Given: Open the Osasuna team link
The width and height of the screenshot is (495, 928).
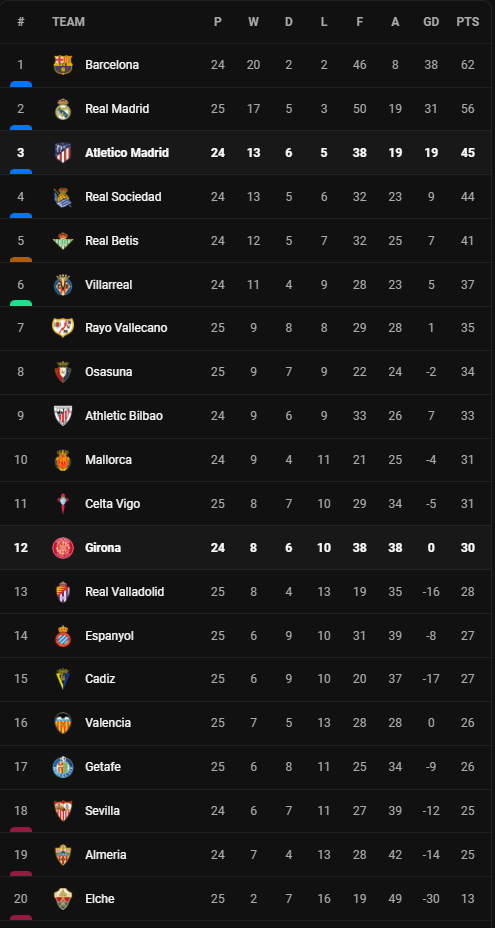Looking at the screenshot, I should click(109, 372).
